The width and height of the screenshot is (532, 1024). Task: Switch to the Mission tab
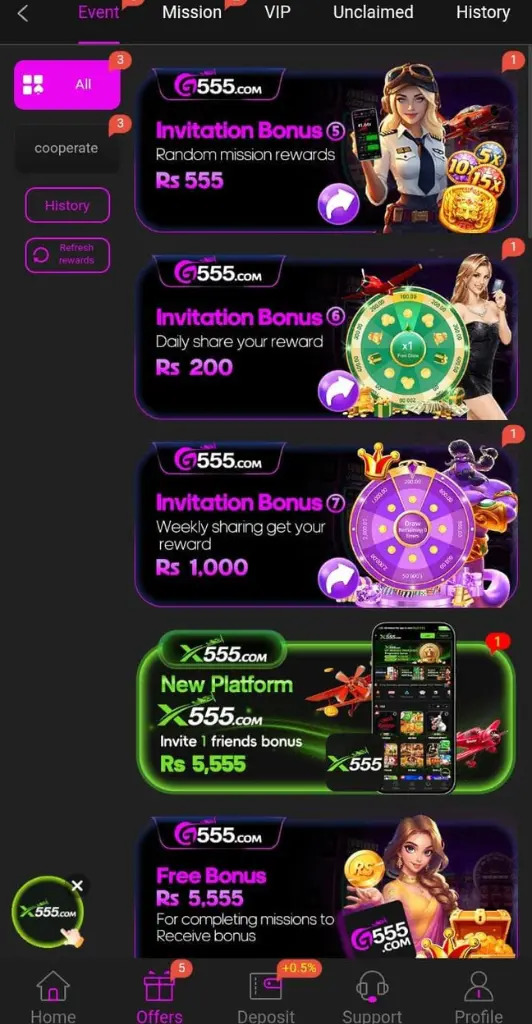[192, 12]
